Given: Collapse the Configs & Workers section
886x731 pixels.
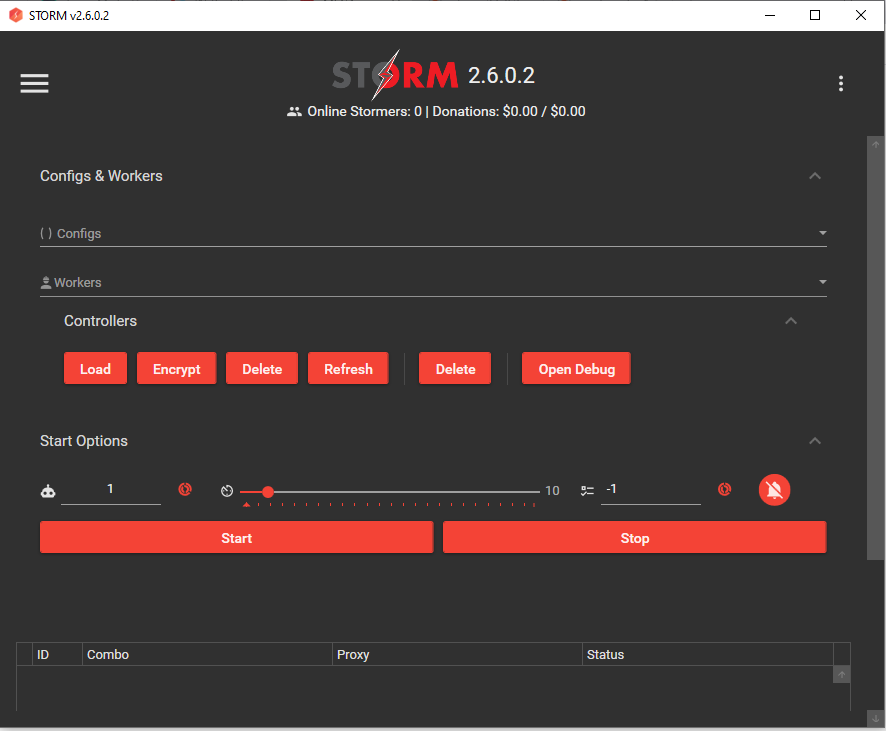Looking at the screenshot, I should point(815,176).
